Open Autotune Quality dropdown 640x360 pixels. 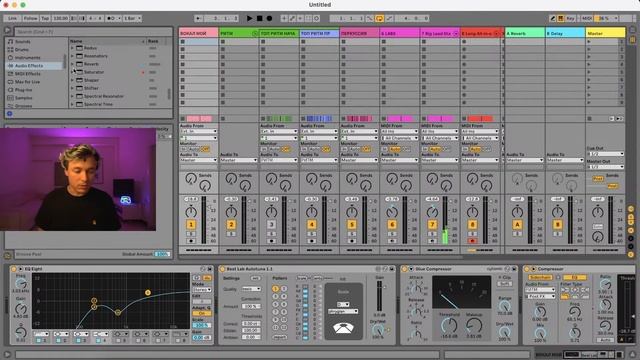(251, 289)
